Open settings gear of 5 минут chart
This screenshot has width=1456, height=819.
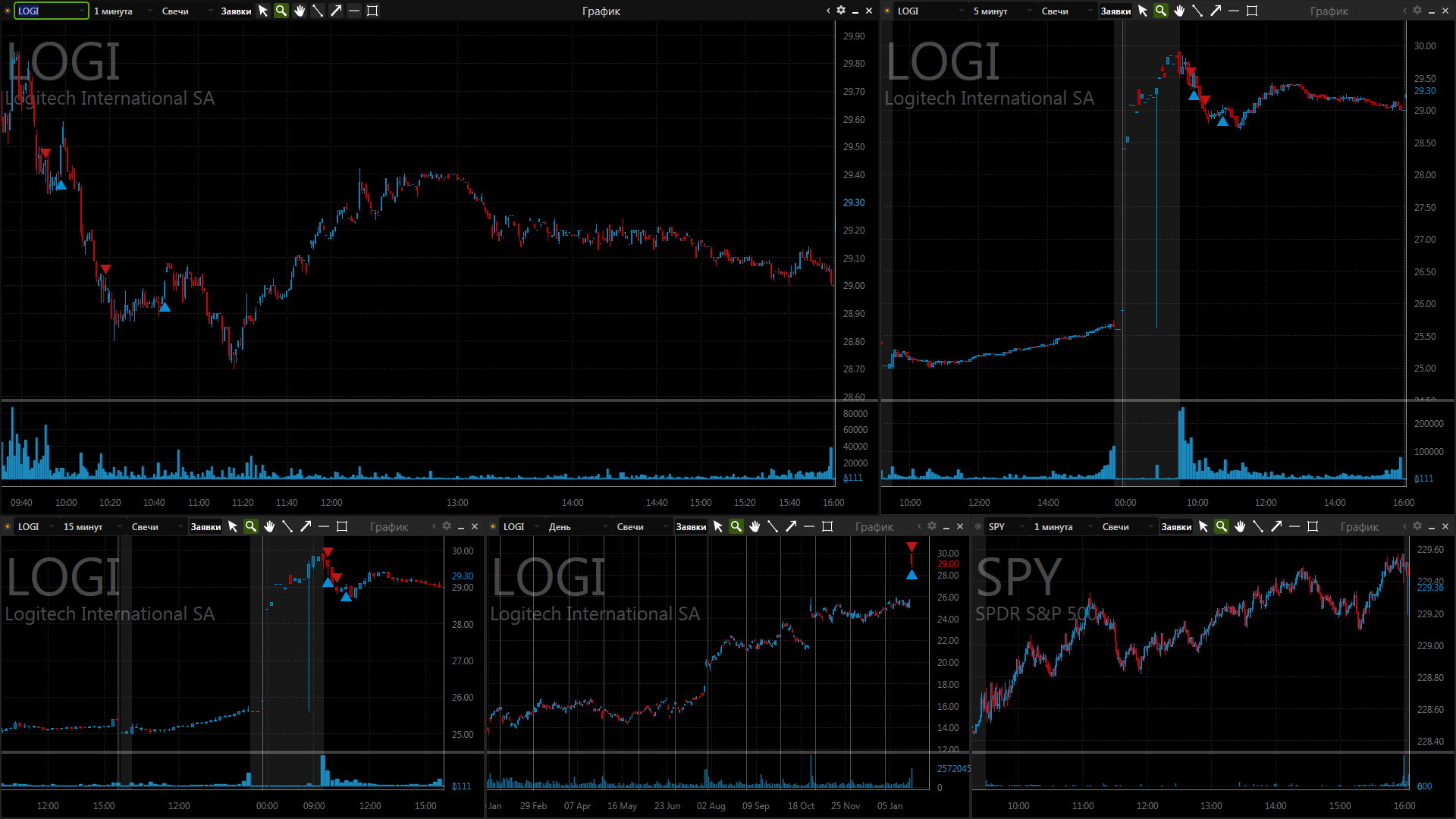(x=1417, y=11)
